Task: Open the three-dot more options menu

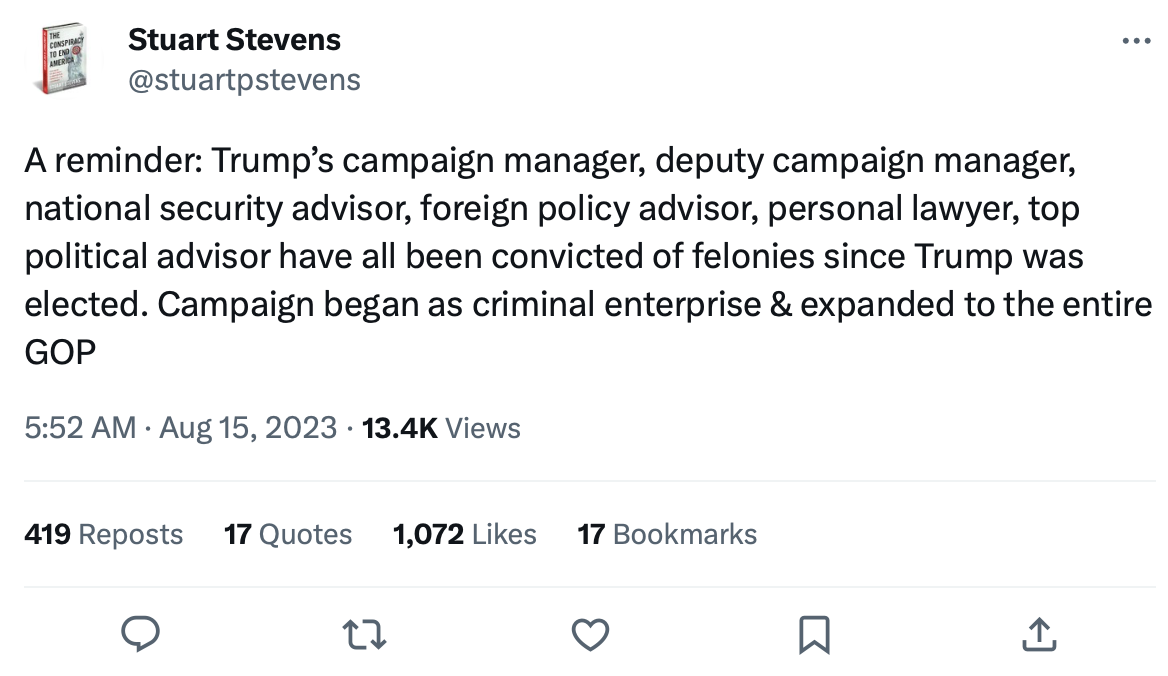Action: 1136,42
